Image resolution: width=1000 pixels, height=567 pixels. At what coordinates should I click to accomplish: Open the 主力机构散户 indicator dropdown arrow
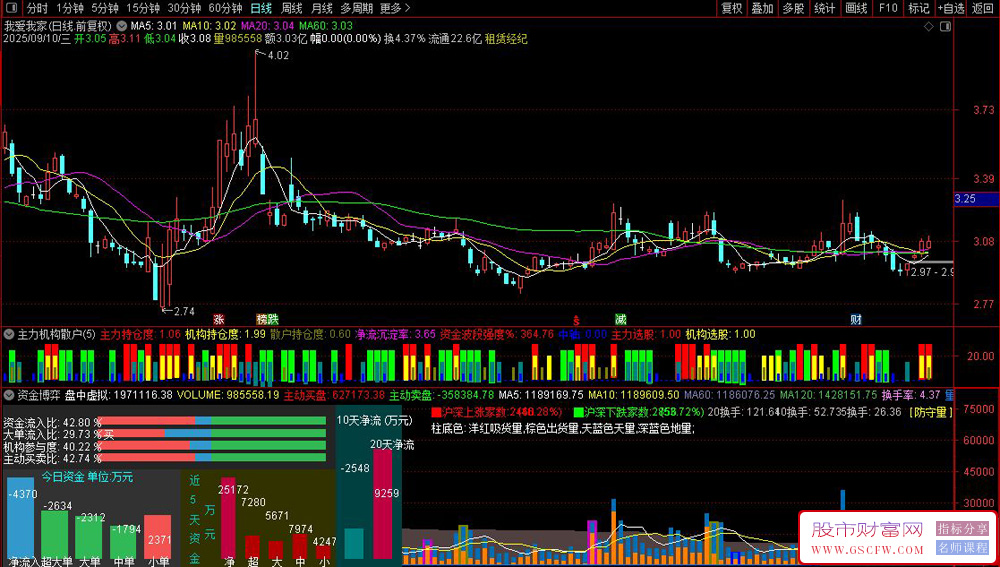(x=10, y=334)
